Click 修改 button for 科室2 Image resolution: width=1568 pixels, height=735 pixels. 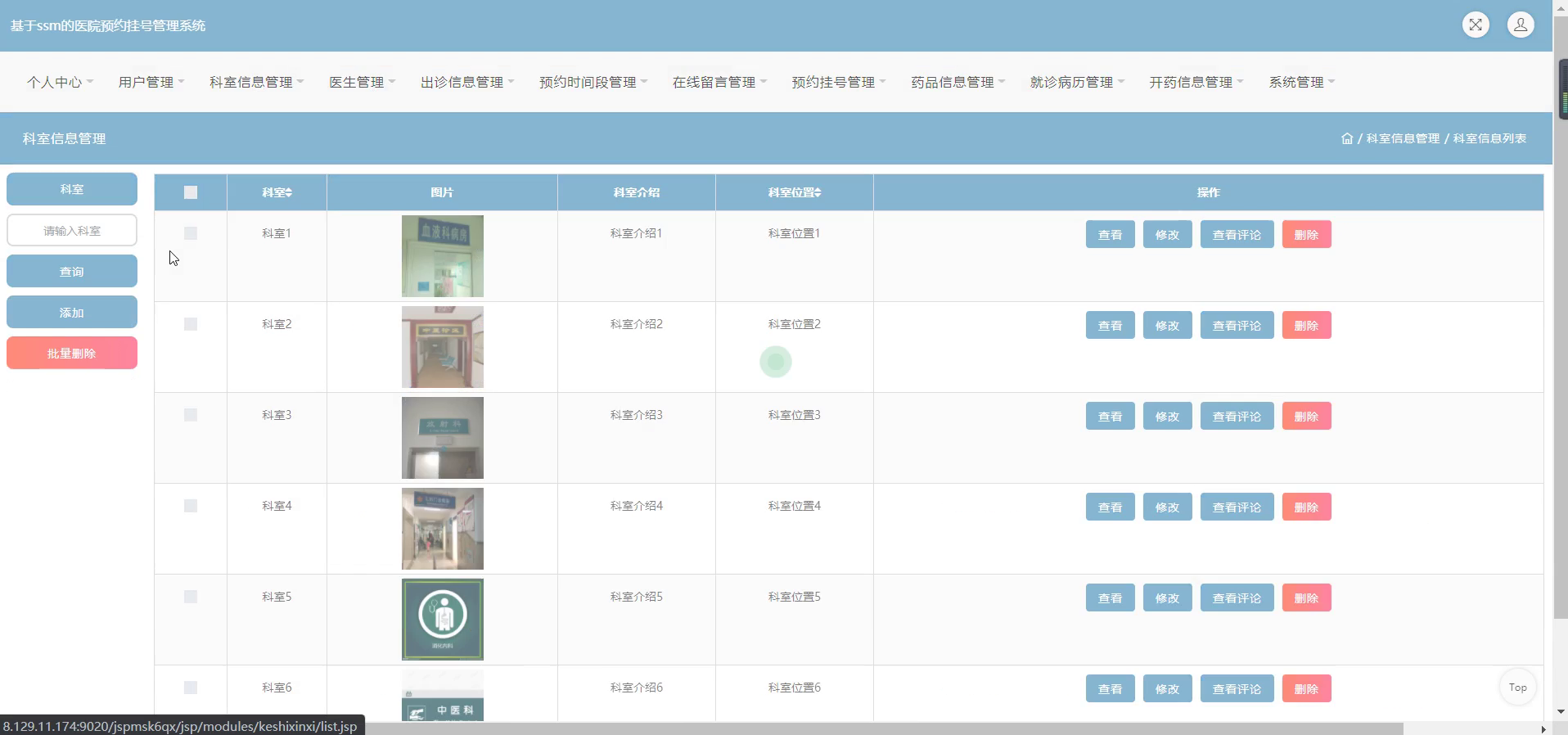coord(1167,325)
